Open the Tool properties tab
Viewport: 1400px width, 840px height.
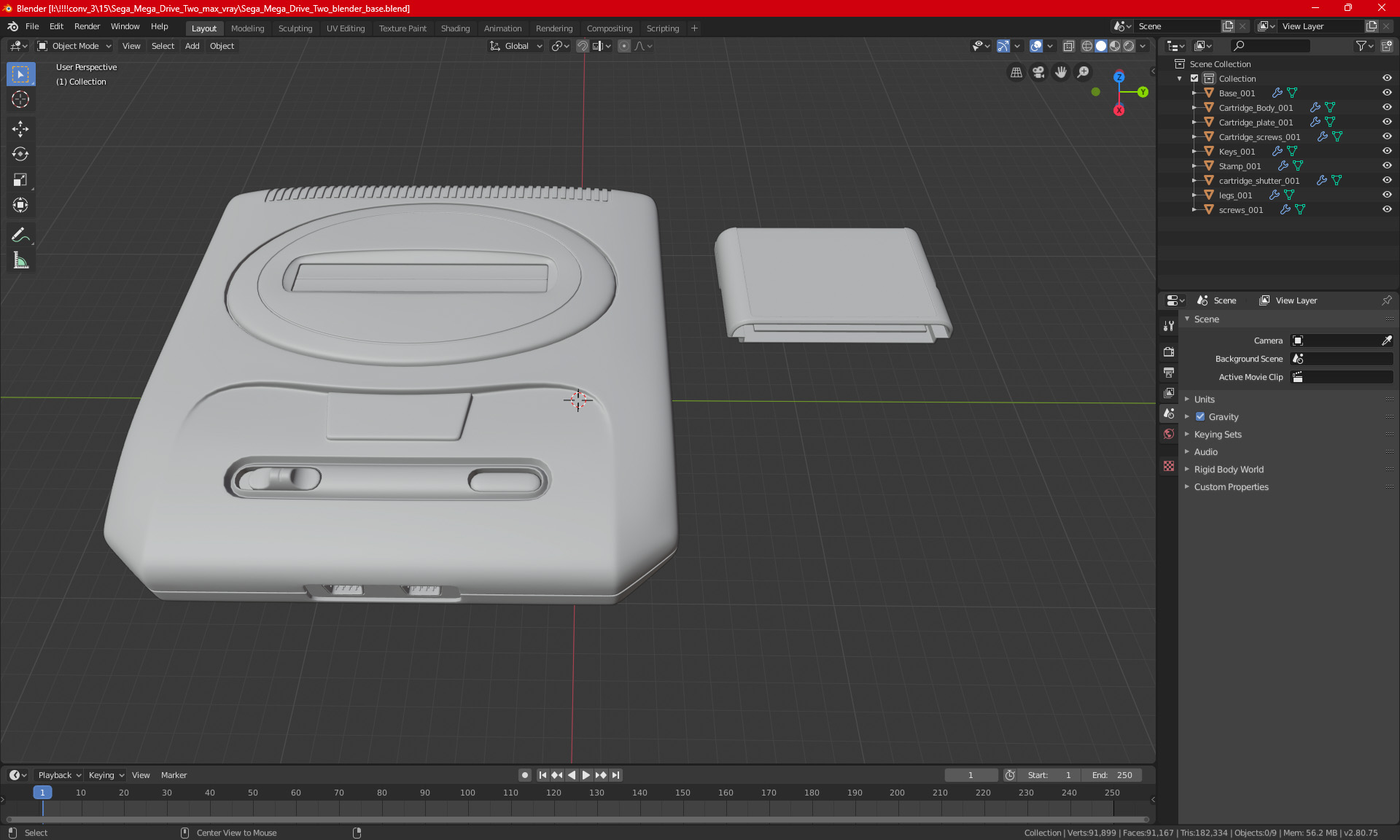click(1169, 326)
